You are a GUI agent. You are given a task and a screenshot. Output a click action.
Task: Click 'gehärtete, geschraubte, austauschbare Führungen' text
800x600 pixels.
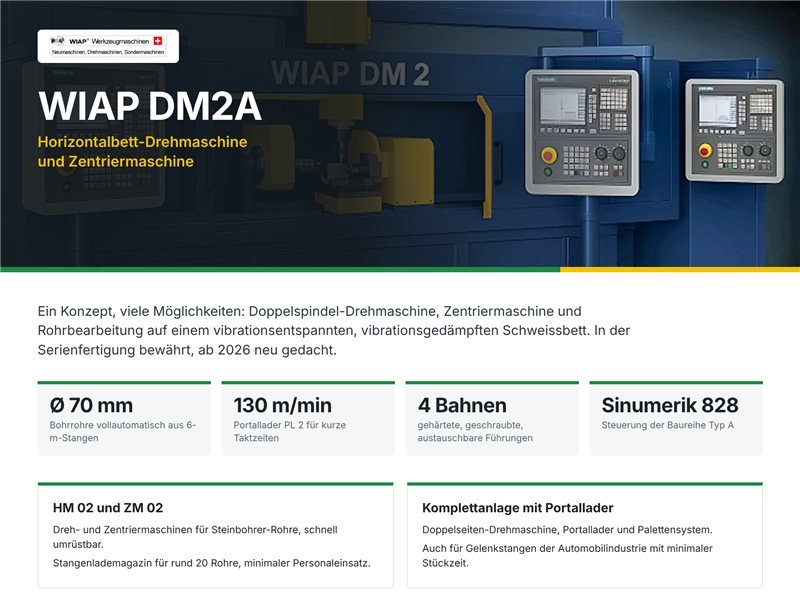click(x=475, y=432)
